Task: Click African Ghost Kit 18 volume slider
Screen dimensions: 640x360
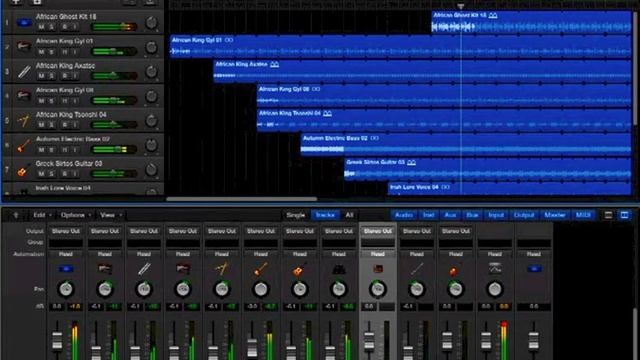Action: coord(114,27)
